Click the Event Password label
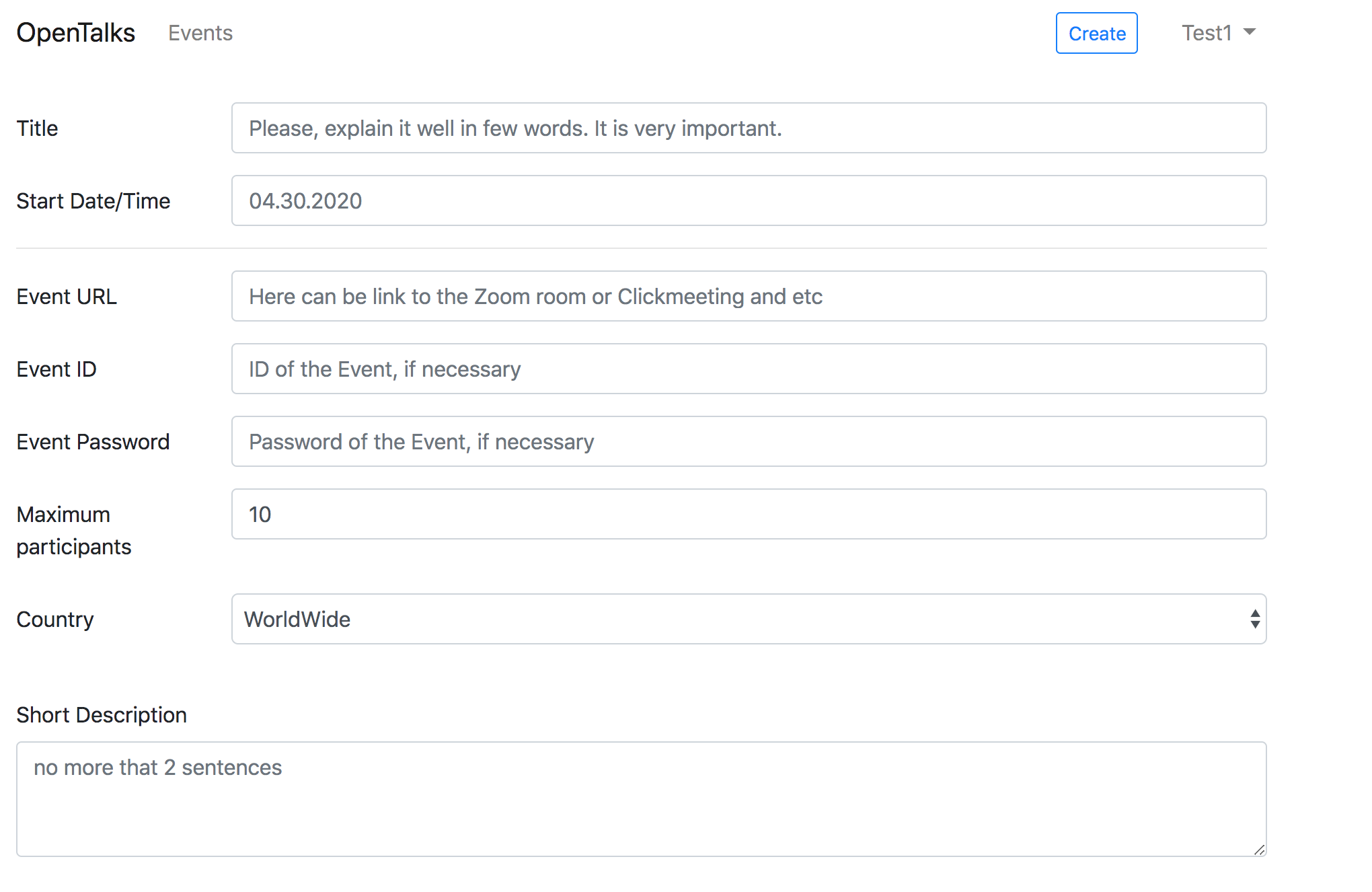1372x892 pixels. point(93,442)
